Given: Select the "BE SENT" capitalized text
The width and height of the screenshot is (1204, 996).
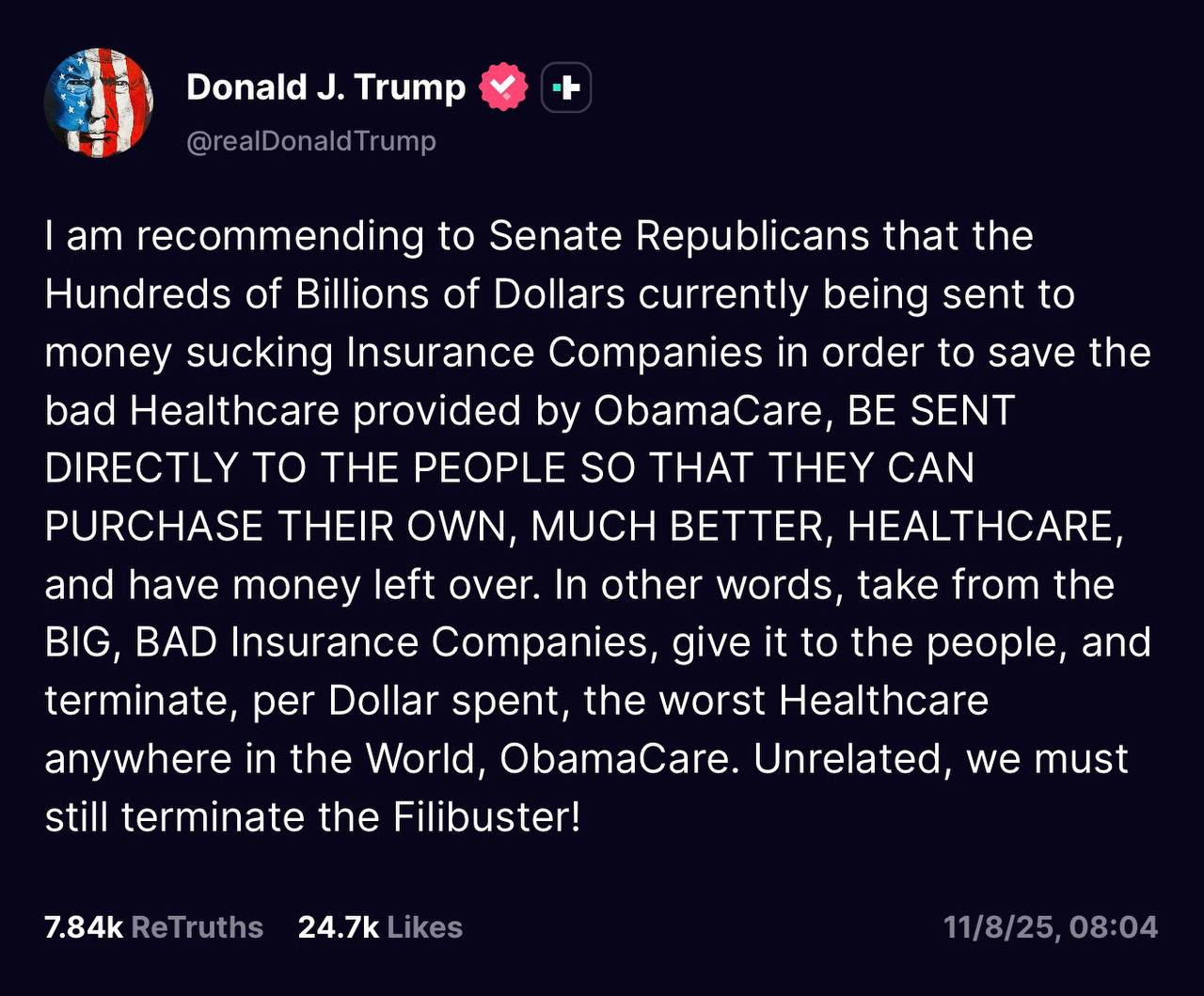Looking at the screenshot, I should 930,411.
